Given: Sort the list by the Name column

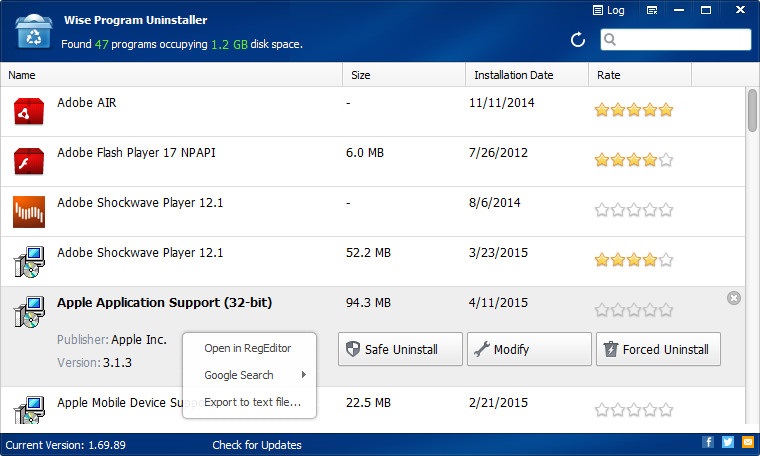Looking at the screenshot, I should click(172, 75).
